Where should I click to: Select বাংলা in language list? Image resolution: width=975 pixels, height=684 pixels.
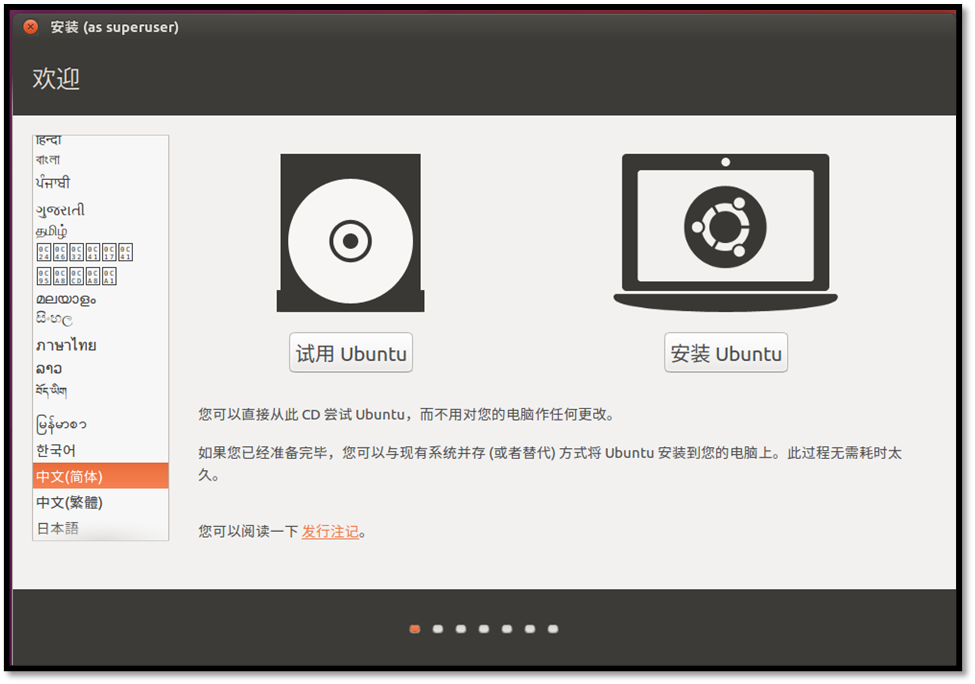pos(101,160)
